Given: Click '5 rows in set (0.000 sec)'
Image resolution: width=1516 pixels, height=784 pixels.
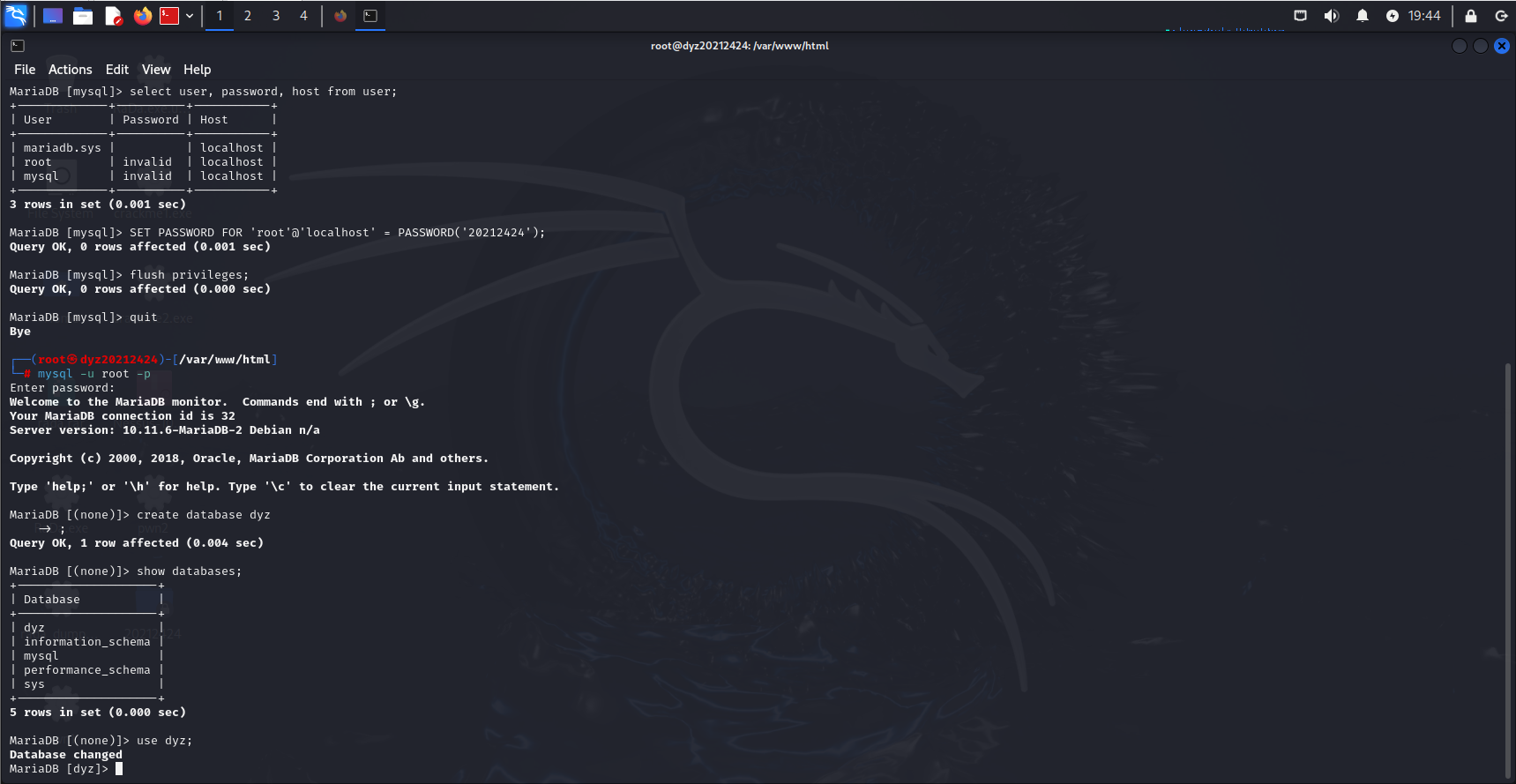Looking at the screenshot, I should coord(98,713).
